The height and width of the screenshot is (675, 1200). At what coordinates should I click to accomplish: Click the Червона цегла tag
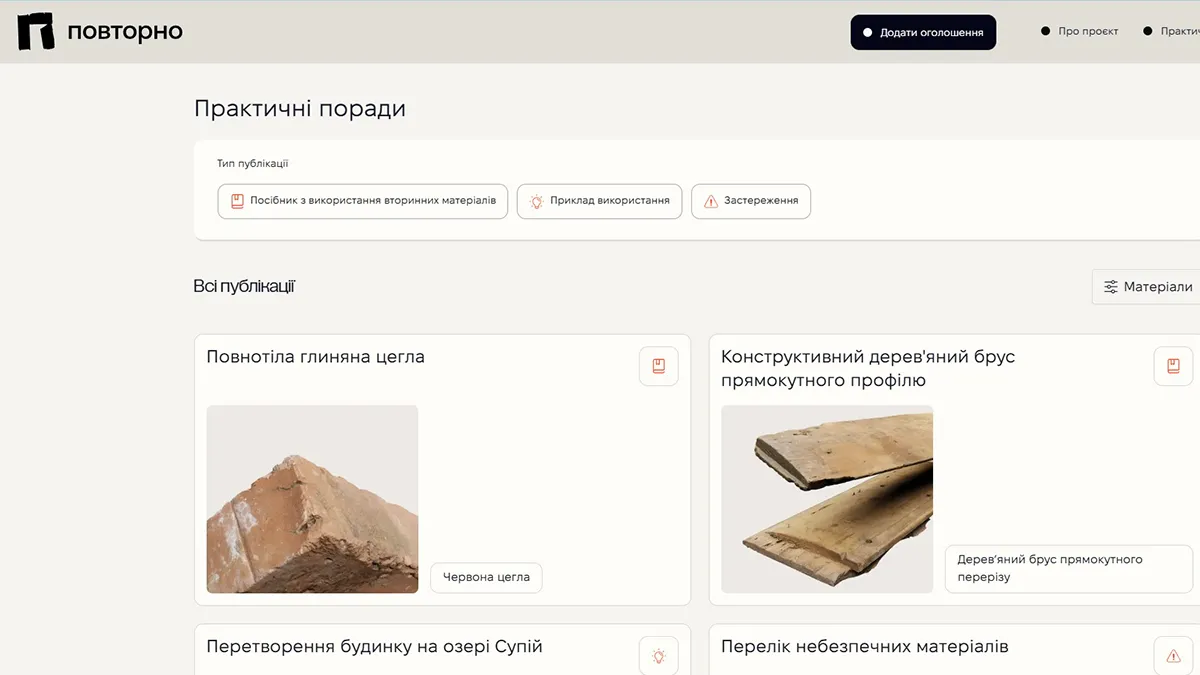[486, 578]
